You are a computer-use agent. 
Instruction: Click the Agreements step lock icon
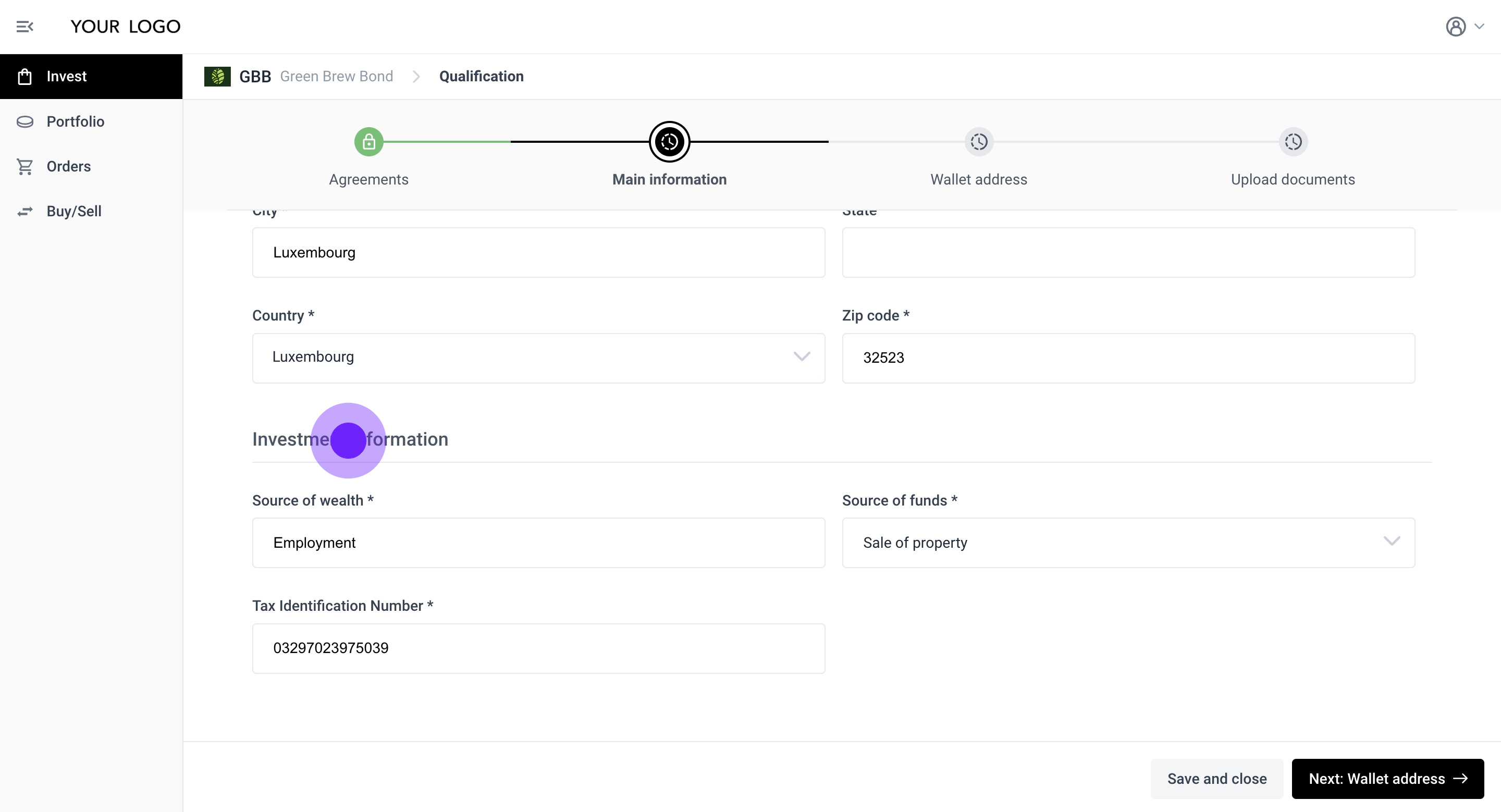369,142
